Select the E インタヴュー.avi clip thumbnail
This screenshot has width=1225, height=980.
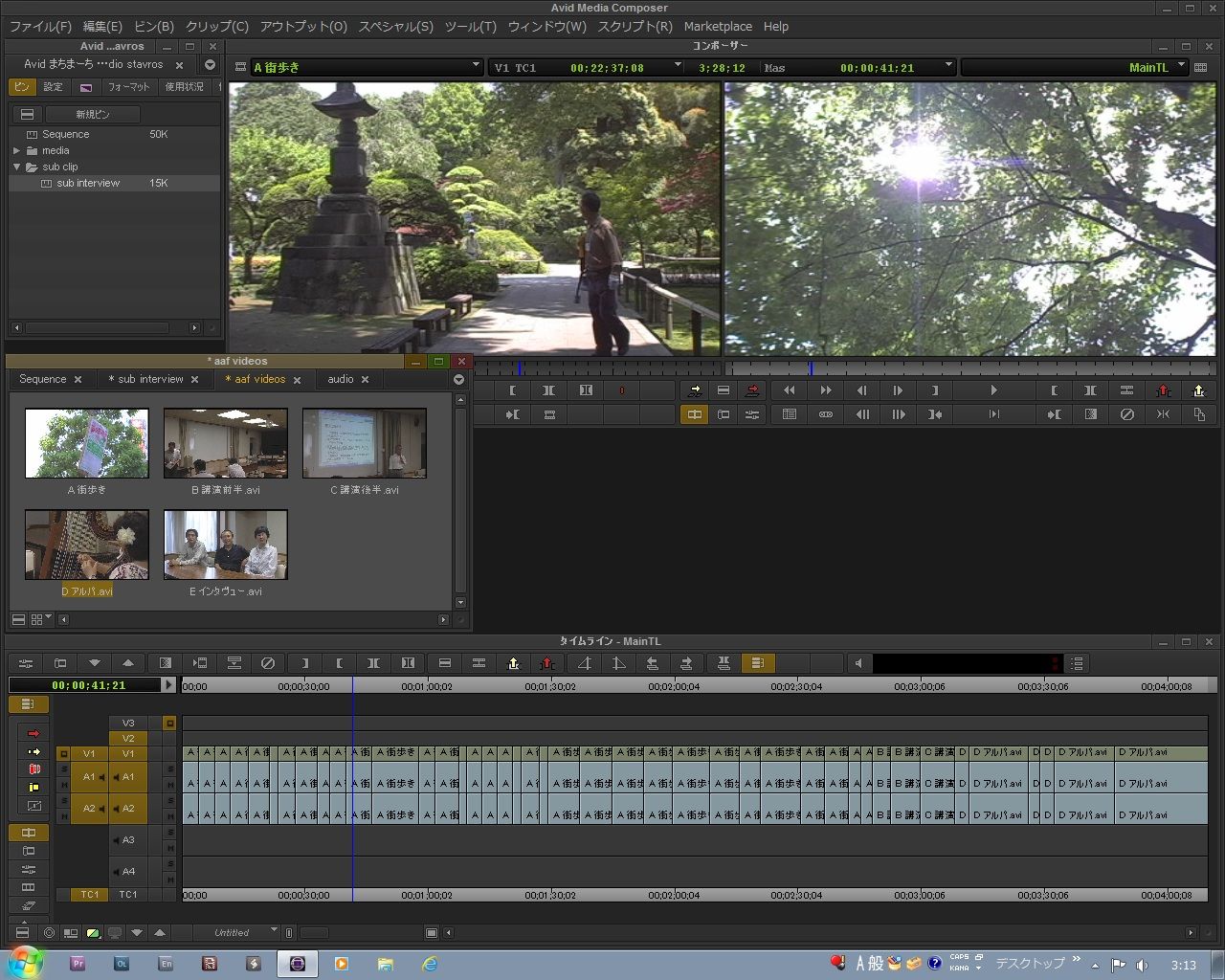pyautogui.click(x=225, y=545)
